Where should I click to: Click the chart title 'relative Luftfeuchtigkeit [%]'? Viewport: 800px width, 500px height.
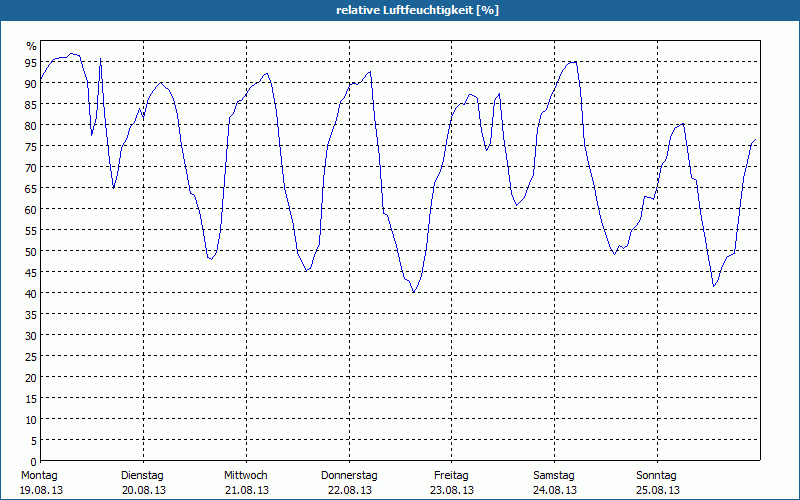(x=417, y=10)
